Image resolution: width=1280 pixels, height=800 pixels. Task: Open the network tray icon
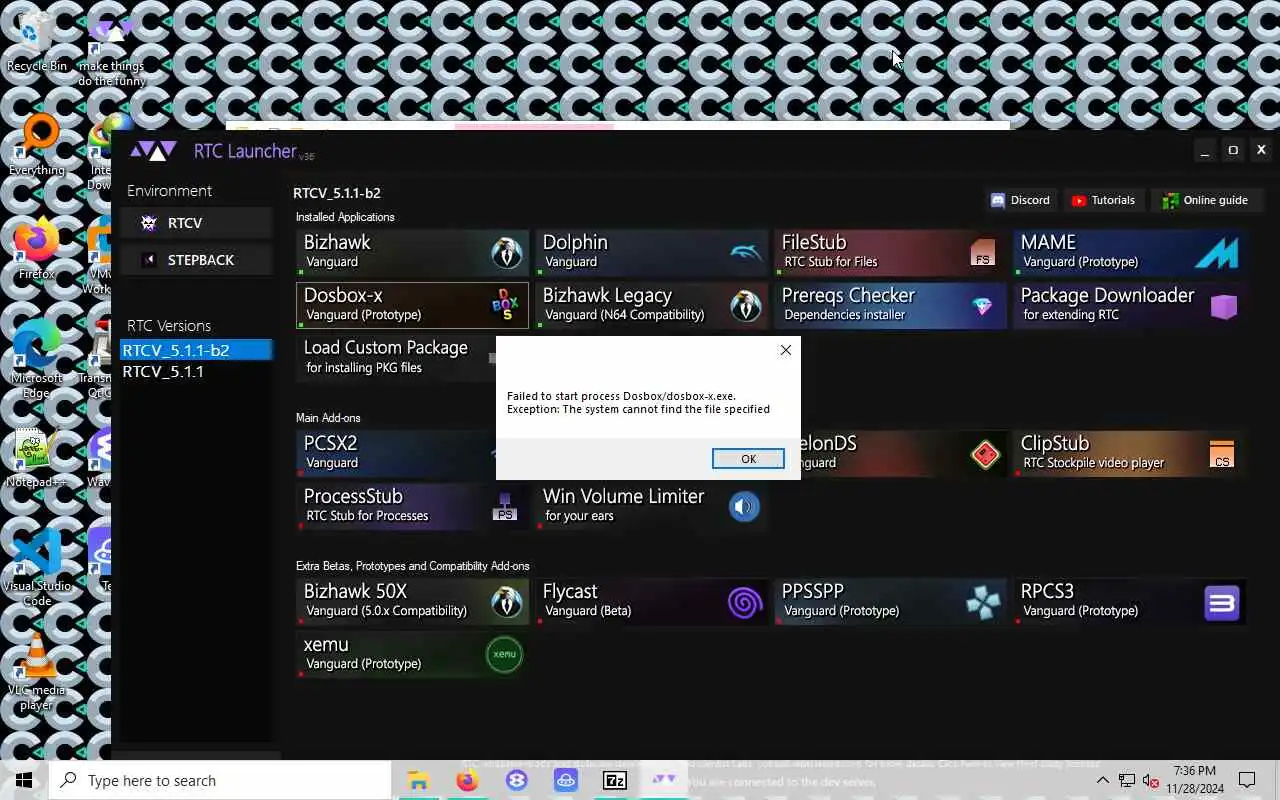(1127, 780)
